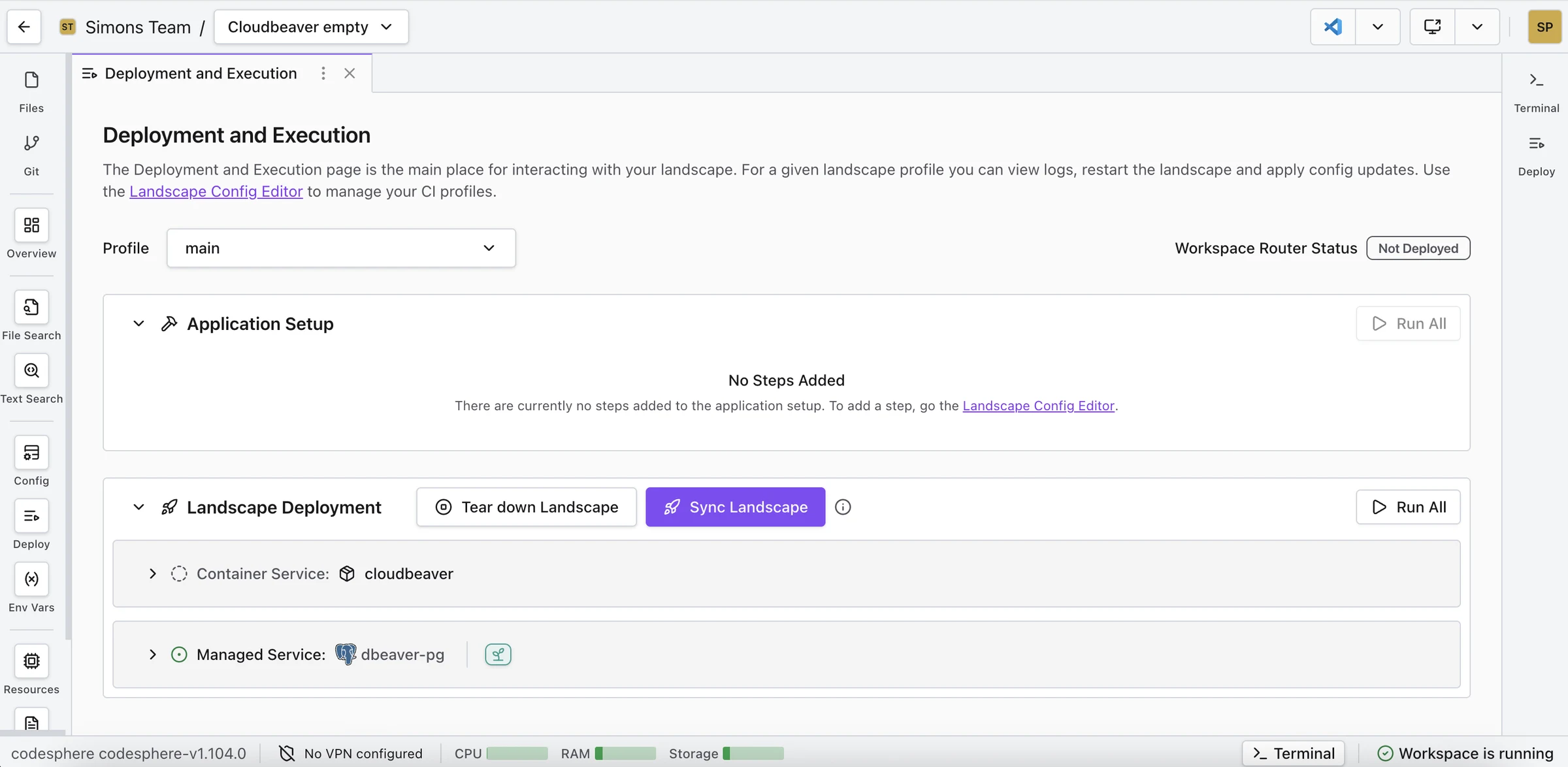The image size is (1568, 767).
Task: Click the cloudbeaver service status circle
Action: coord(179,574)
